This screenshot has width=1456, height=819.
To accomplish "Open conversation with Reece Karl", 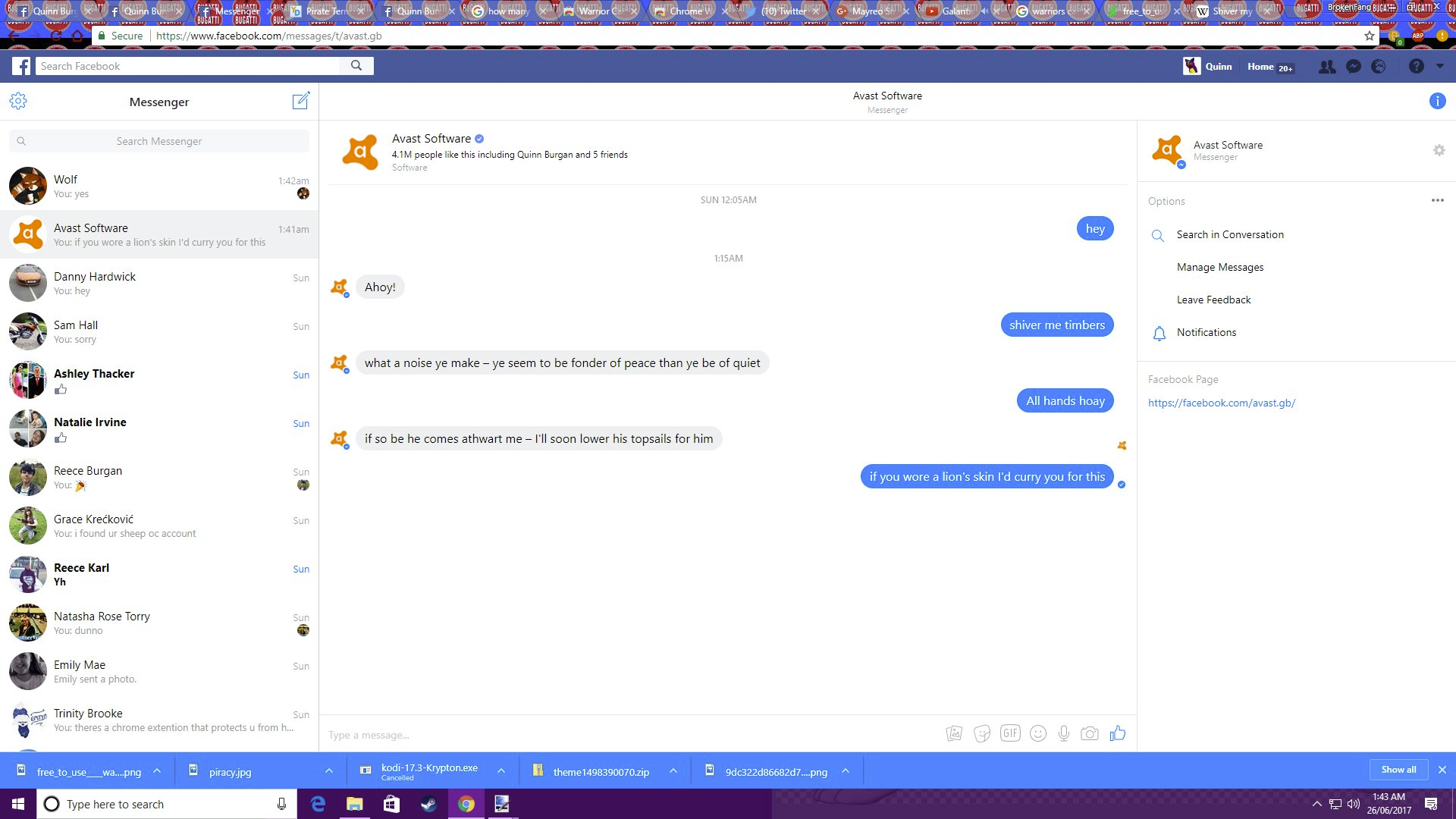I will point(159,574).
